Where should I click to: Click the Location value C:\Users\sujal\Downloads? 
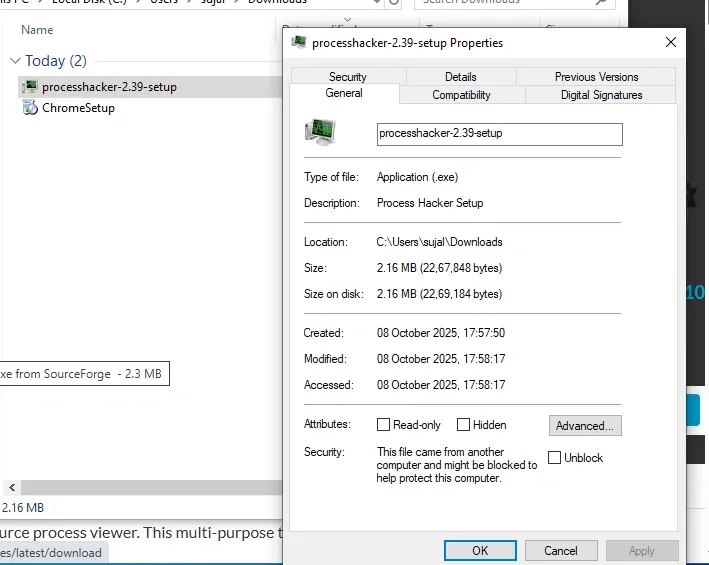coord(440,242)
